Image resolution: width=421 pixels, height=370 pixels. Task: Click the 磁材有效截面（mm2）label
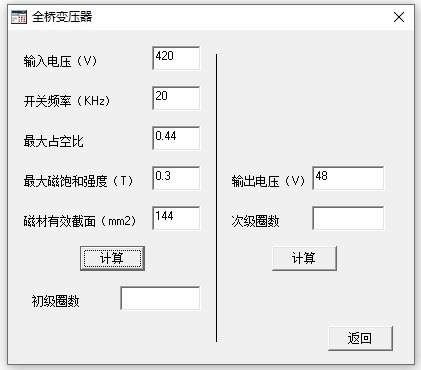coord(80,221)
